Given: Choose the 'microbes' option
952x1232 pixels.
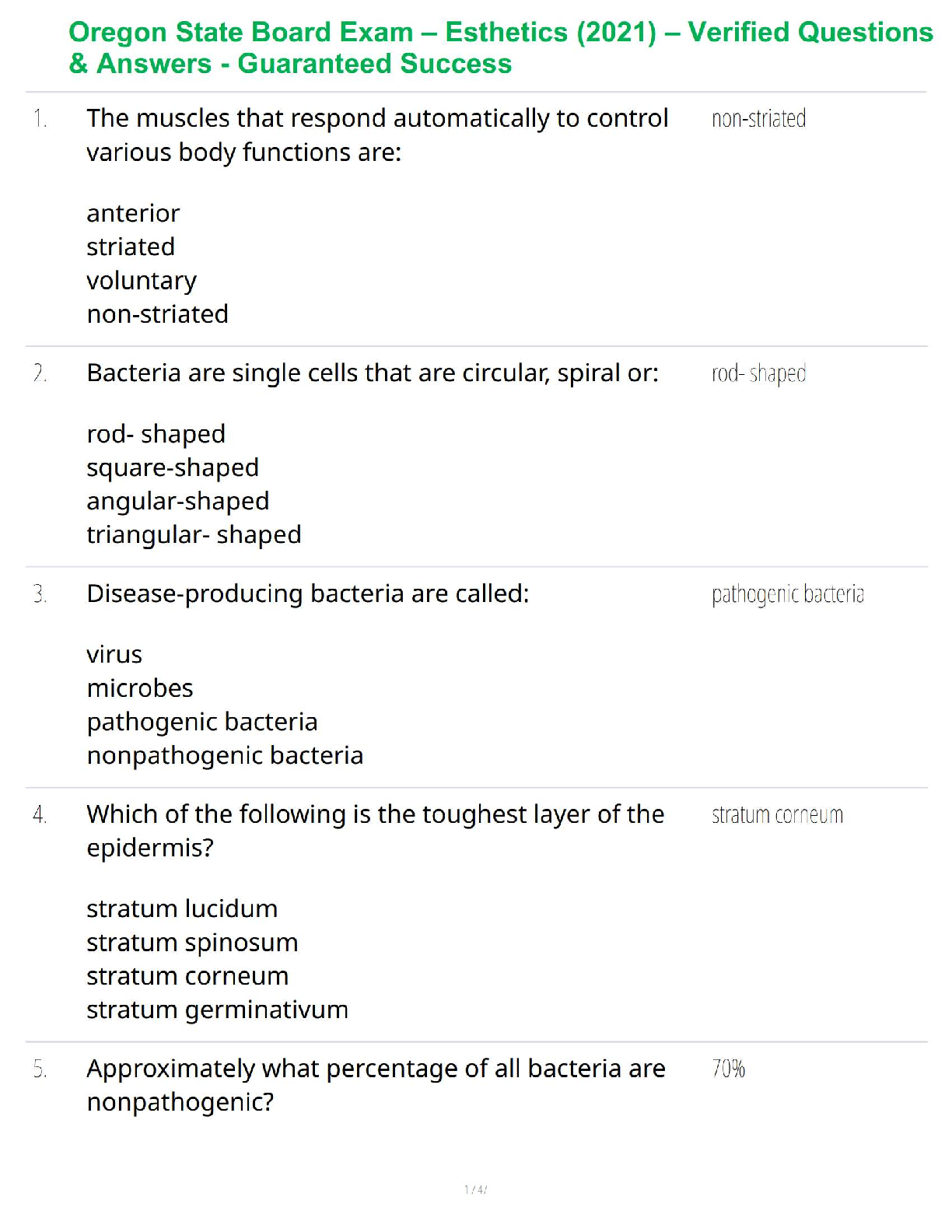Looking at the screenshot, I should point(140,688).
